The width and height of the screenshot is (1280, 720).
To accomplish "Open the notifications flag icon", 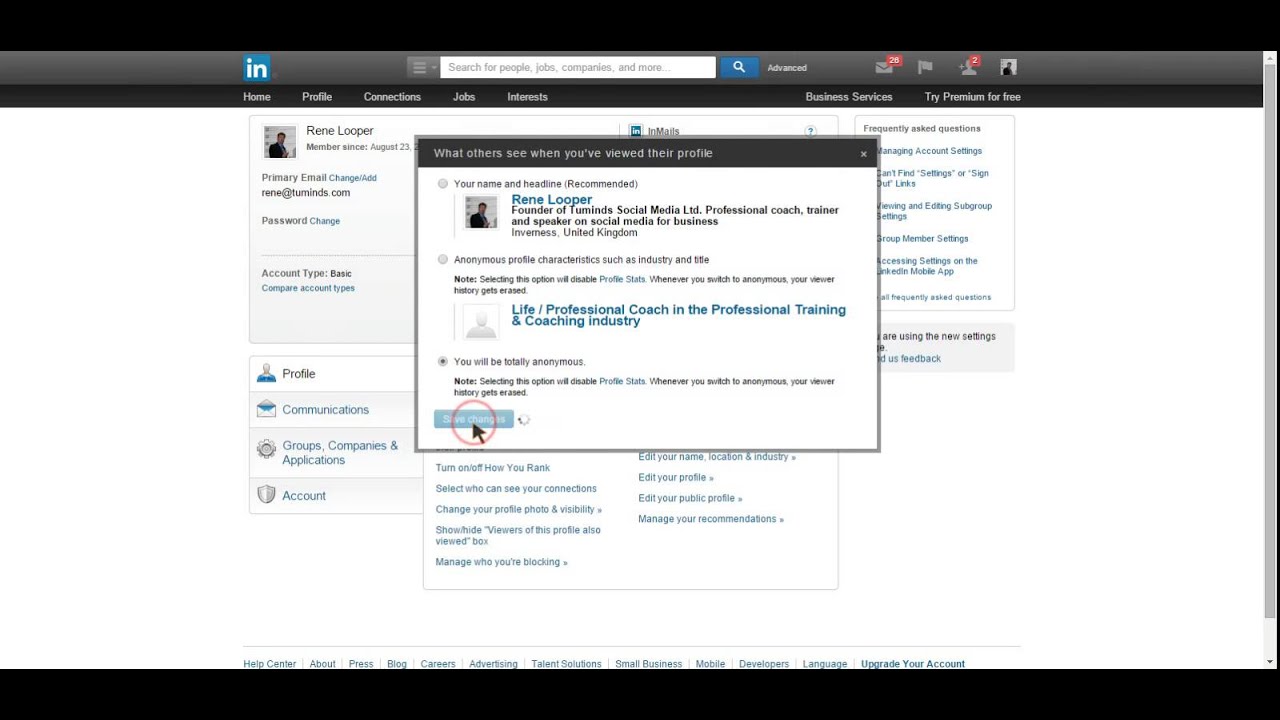I will tap(925, 67).
